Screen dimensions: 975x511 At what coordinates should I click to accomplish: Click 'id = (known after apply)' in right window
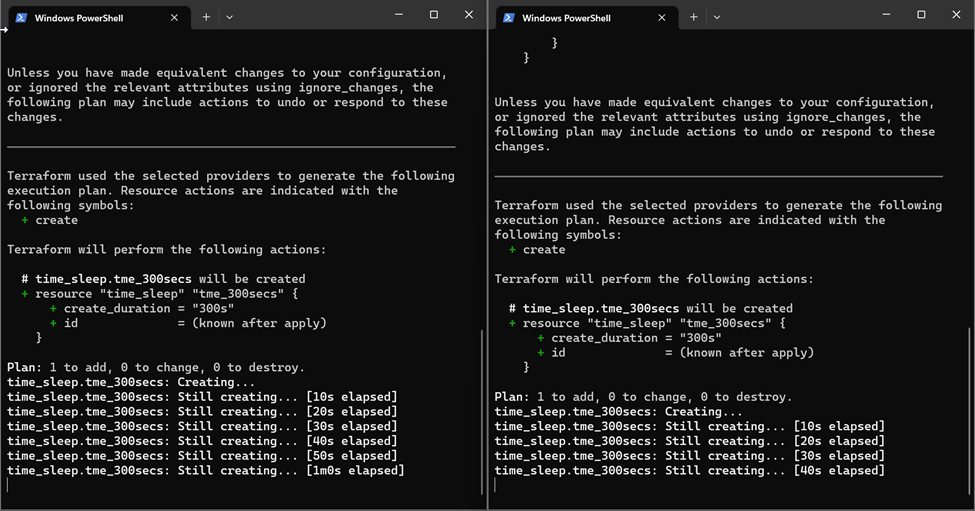pyautogui.click(x=675, y=352)
